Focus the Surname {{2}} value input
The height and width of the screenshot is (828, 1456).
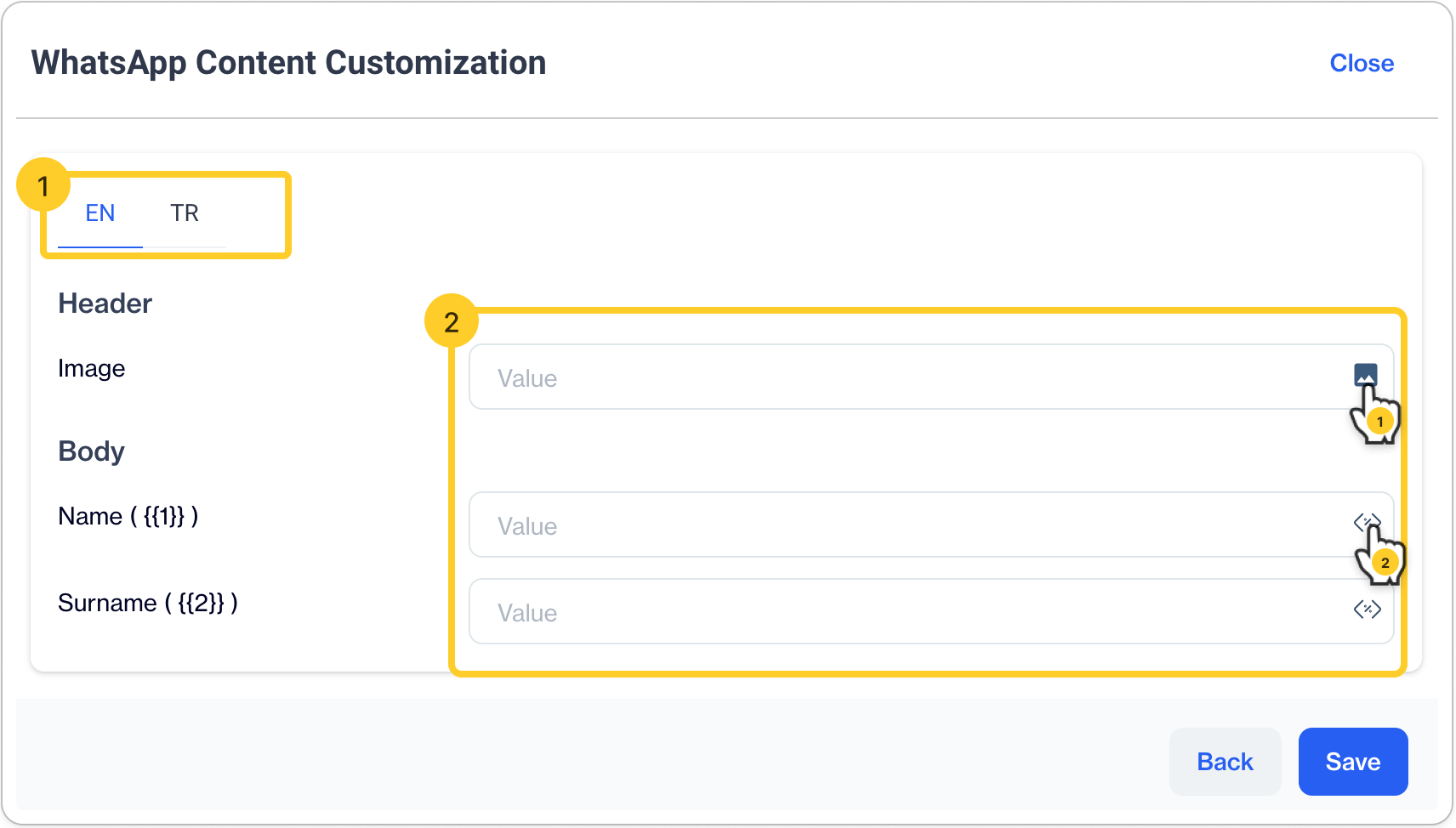(931, 611)
